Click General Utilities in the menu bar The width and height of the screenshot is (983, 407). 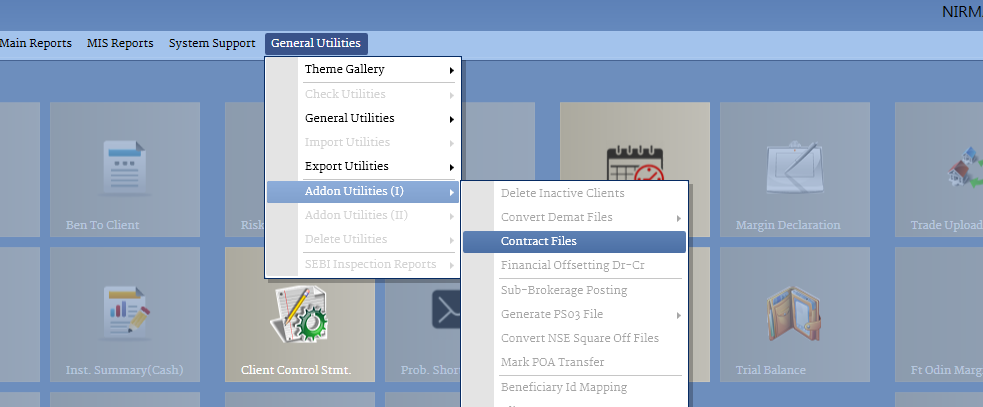[316, 44]
